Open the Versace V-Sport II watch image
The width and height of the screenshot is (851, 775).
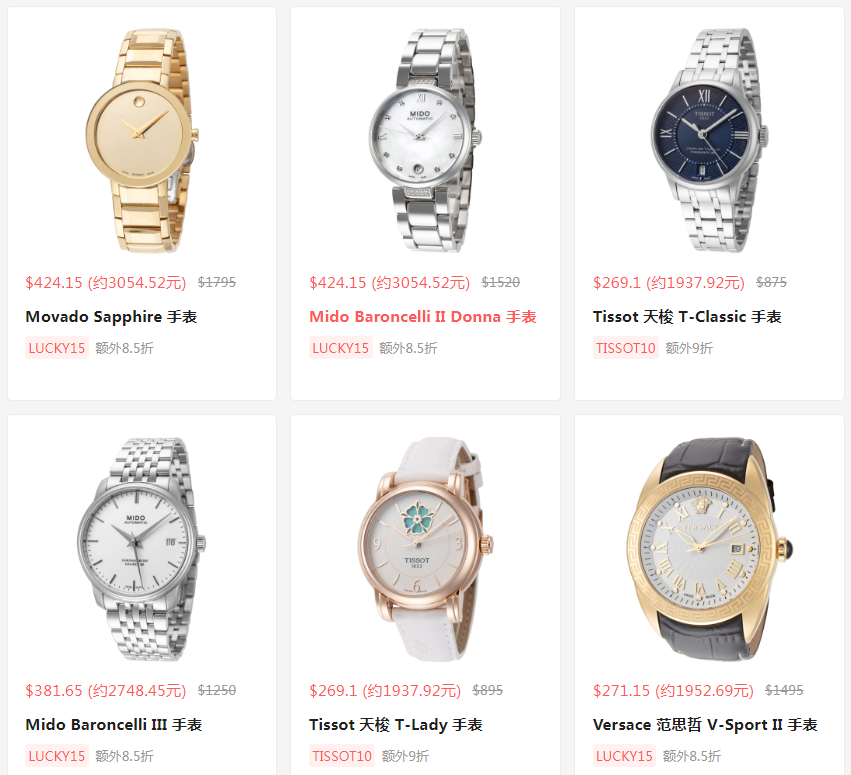pos(709,549)
